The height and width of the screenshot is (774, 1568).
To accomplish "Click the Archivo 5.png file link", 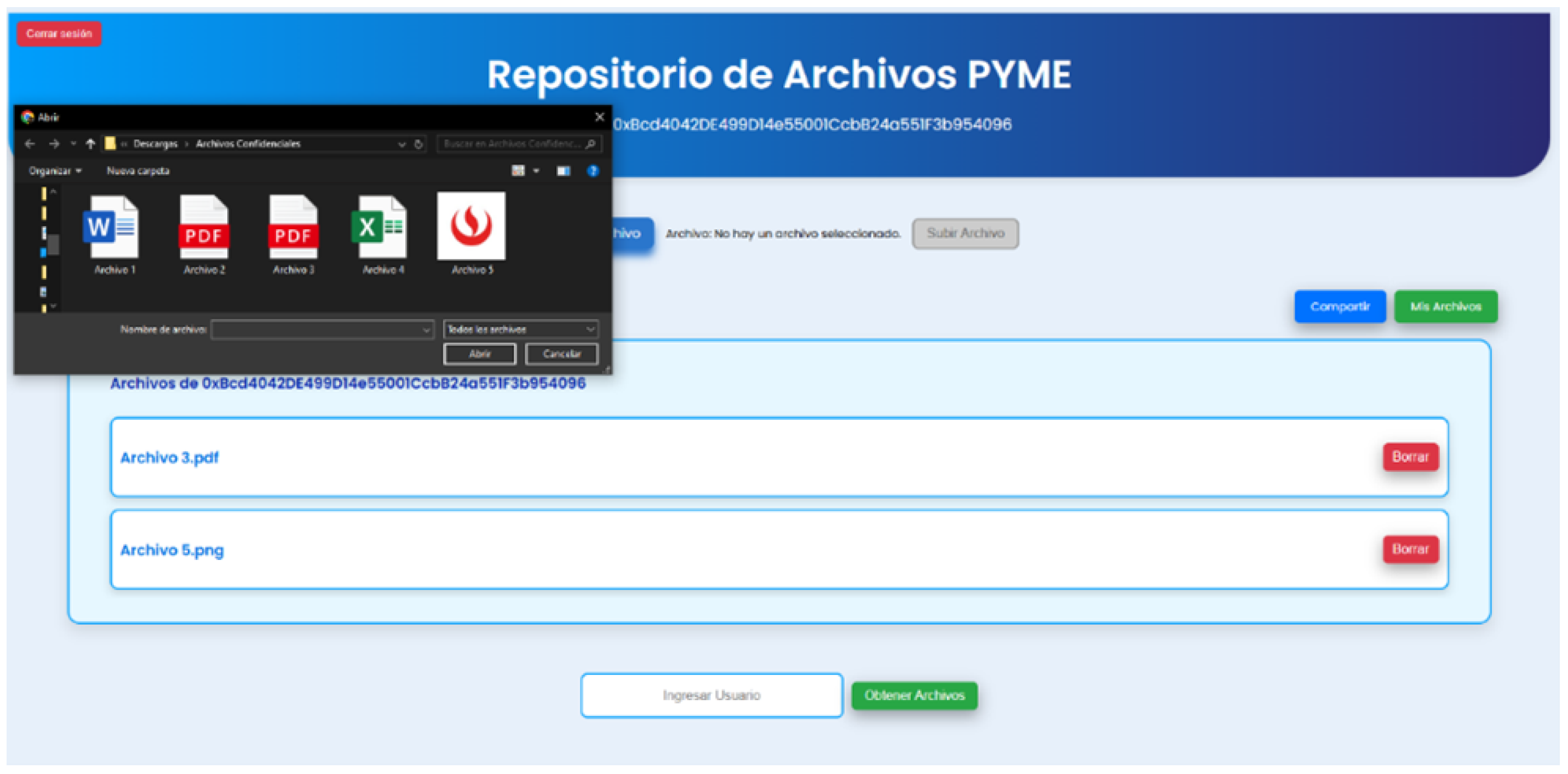I will tap(173, 550).
